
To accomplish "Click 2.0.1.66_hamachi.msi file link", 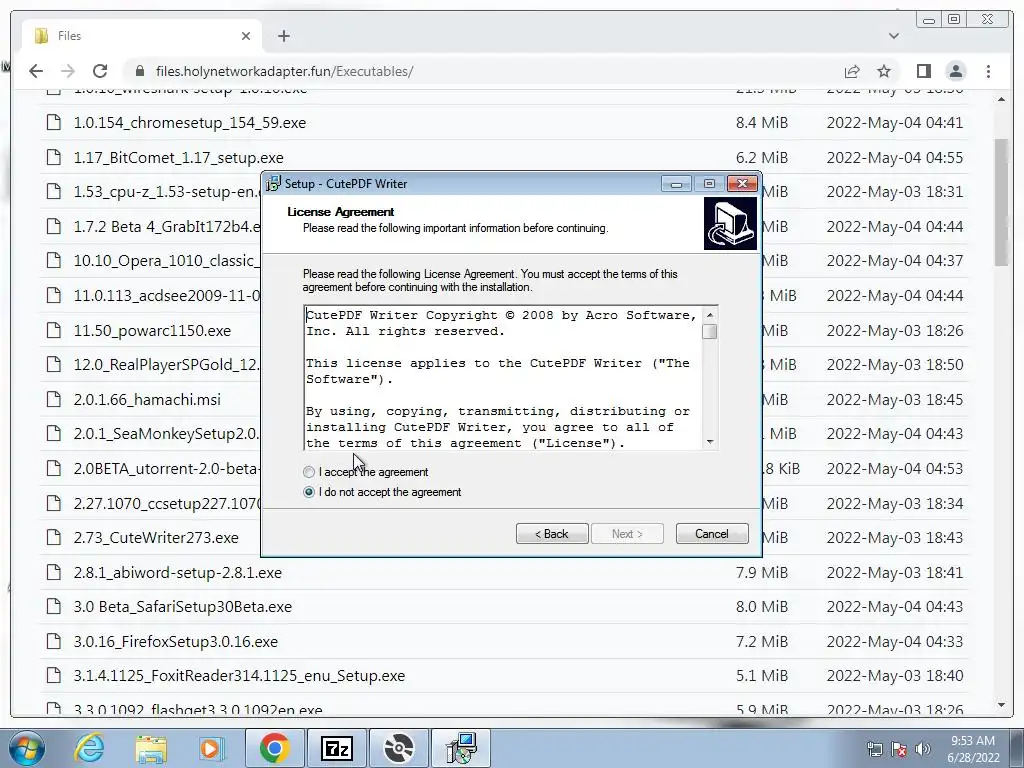I will coord(147,400).
